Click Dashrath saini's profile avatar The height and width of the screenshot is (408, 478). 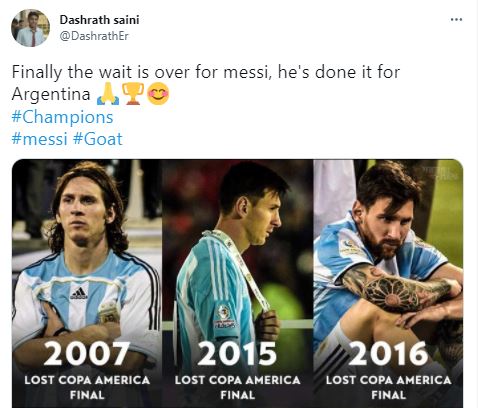point(30,28)
